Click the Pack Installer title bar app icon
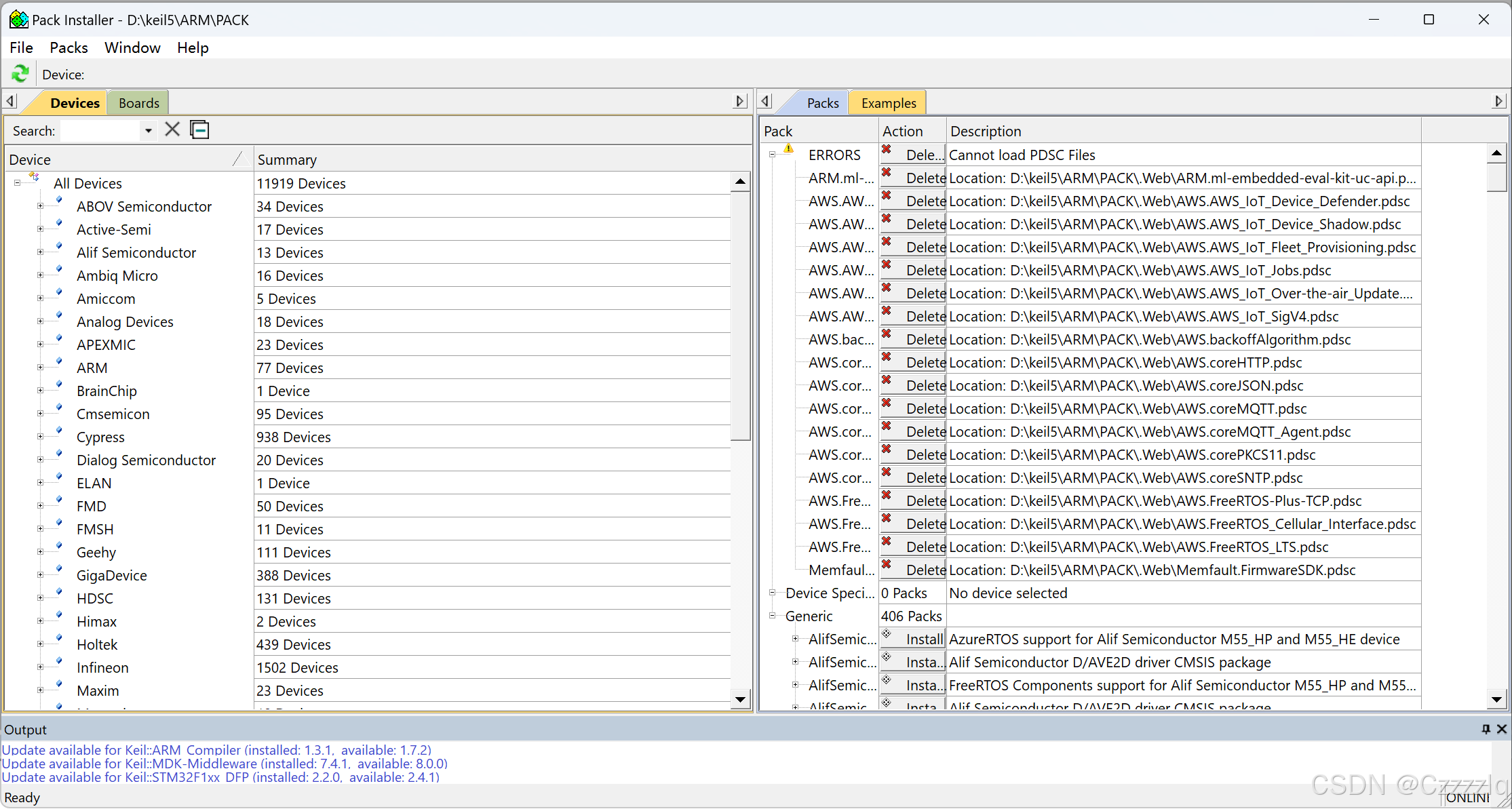This screenshot has width=1512, height=809. point(18,20)
